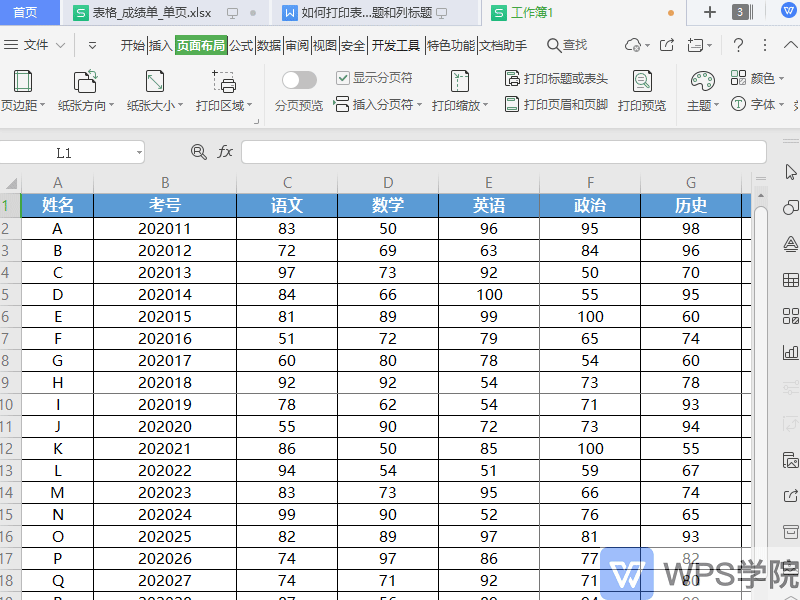The height and width of the screenshot is (600, 800).
Task: Click the 查找 search button
Action: click(x=567, y=45)
